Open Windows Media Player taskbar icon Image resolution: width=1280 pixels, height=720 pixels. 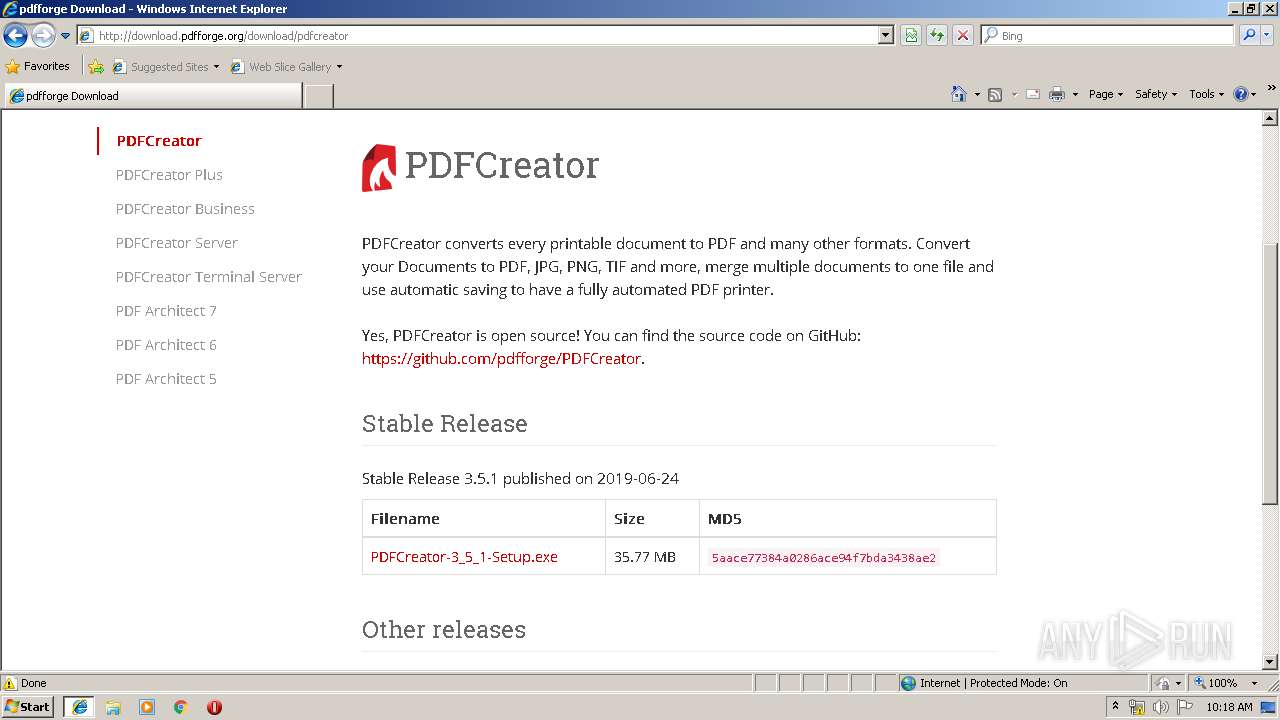[147, 707]
